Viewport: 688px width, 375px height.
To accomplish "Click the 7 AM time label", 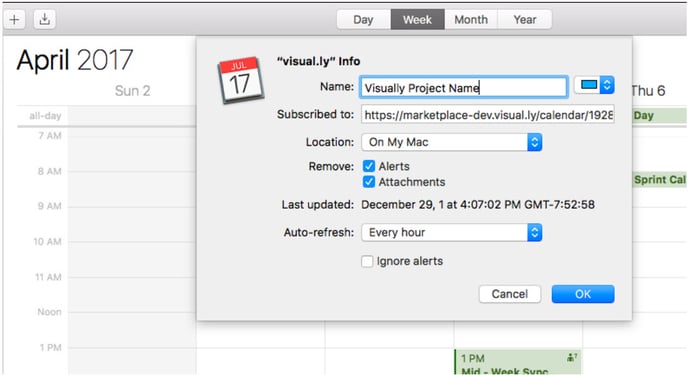I will tap(50, 136).
